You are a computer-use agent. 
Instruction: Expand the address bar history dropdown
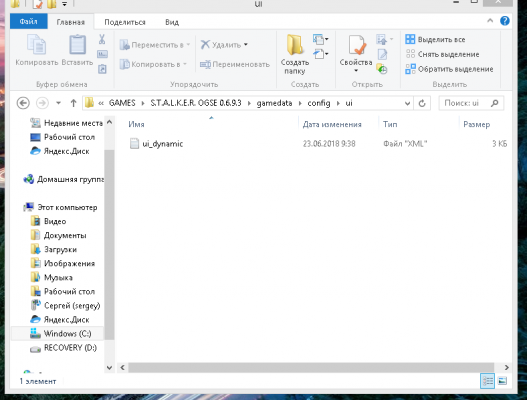click(407, 103)
